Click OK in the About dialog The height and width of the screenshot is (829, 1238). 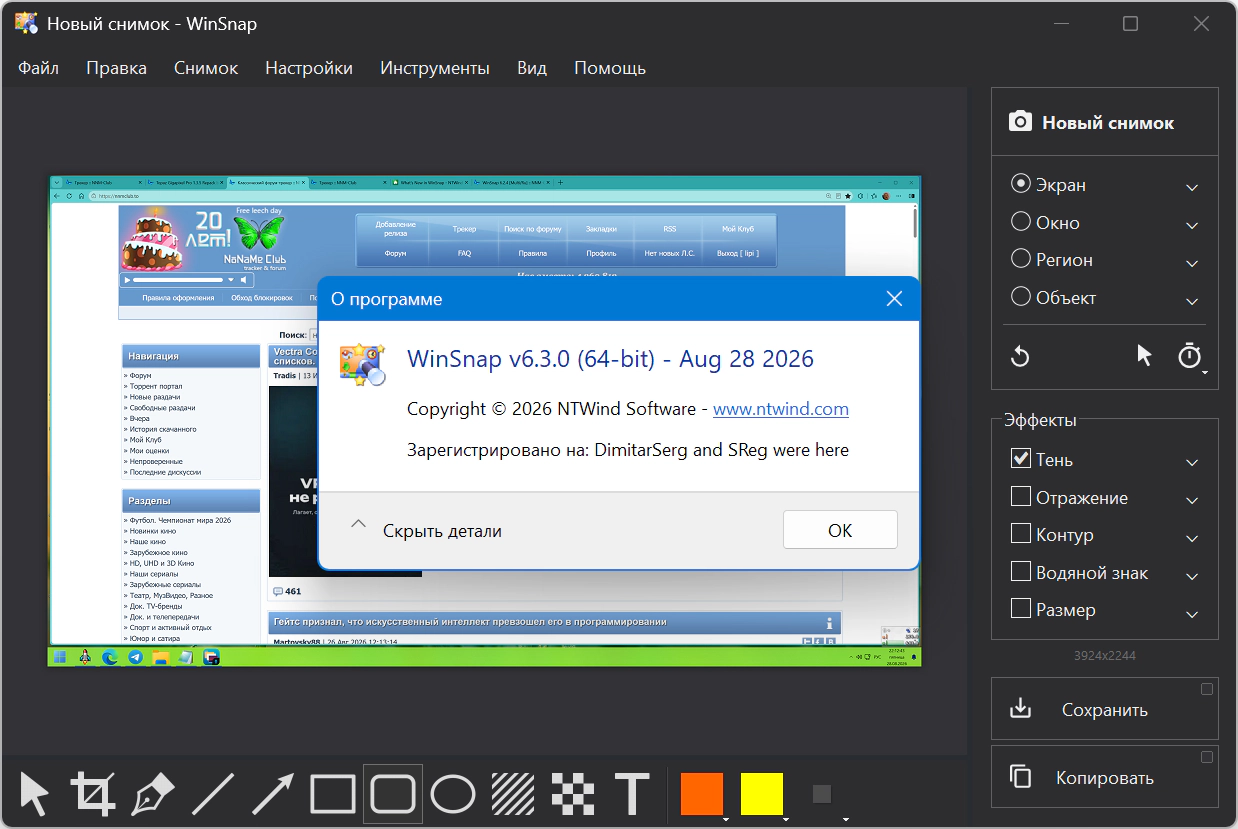click(840, 530)
